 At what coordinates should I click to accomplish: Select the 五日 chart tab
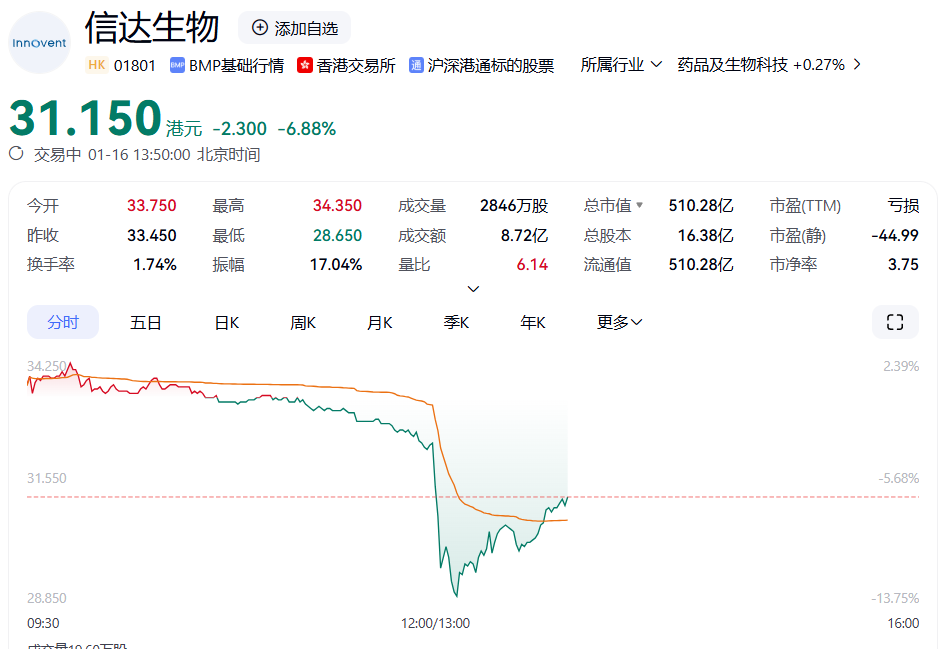point(146,322)
